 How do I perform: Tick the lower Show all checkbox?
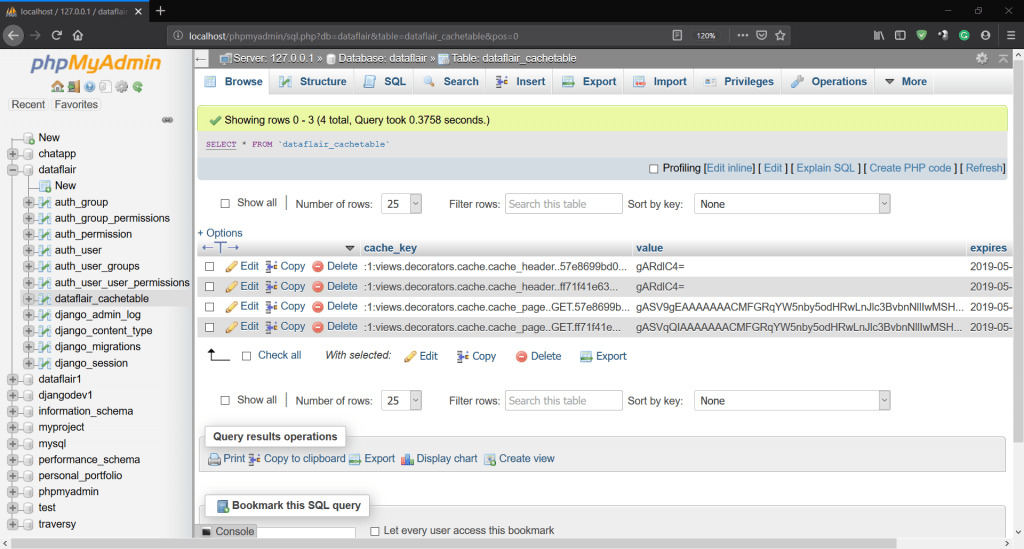(x=225, y=400)
